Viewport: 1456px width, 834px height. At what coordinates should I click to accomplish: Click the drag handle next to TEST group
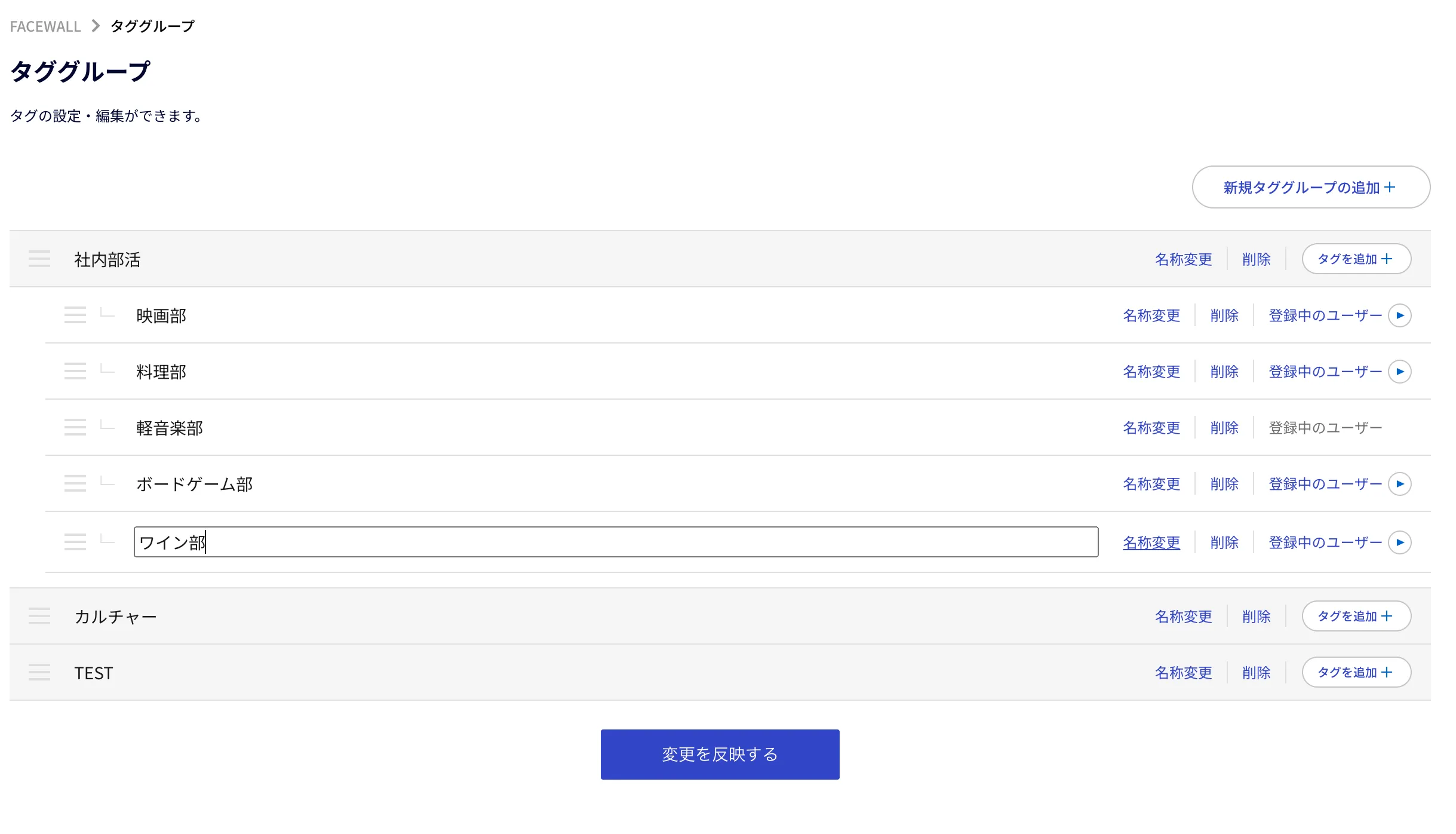point(39,672)
